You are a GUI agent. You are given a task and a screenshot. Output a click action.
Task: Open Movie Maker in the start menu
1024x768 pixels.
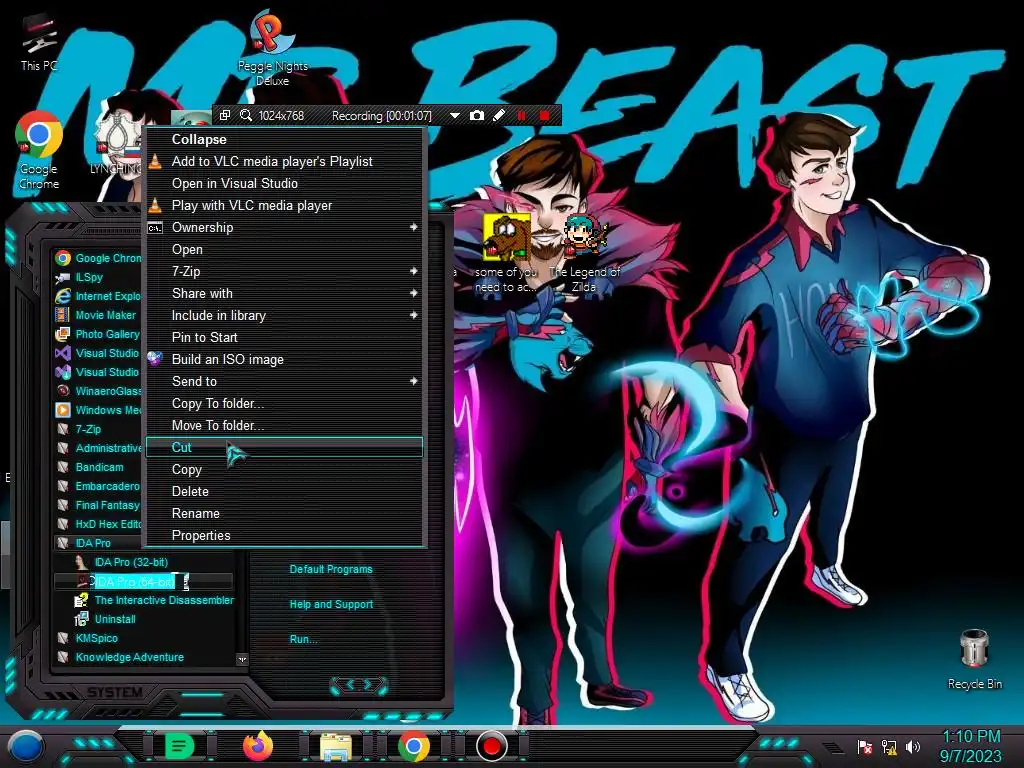(x=98, y=315)
